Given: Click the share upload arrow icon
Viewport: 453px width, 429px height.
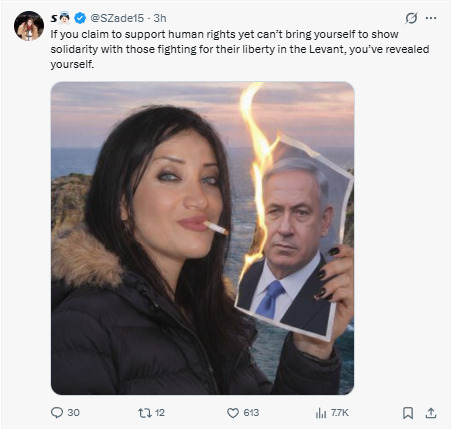Looking at the screenshot, I should (x=431, y=413).
